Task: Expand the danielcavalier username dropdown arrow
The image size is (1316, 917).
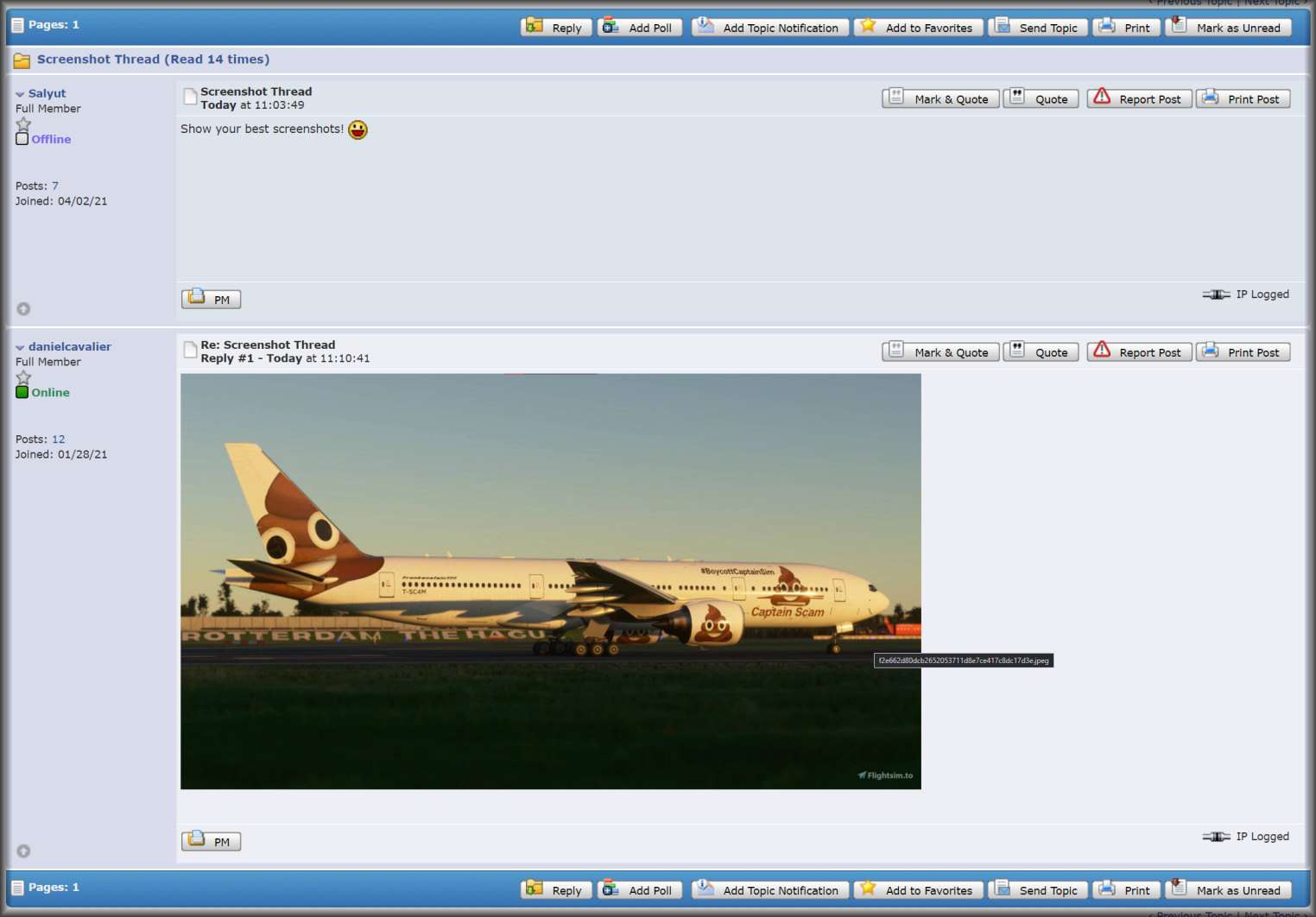Action: (x=20, y=347)
